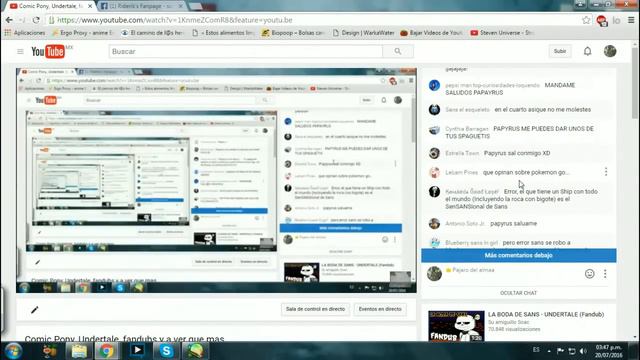Reload the current page
The width and height of the screenshot is (640, 360).
(x=36, y=20)
